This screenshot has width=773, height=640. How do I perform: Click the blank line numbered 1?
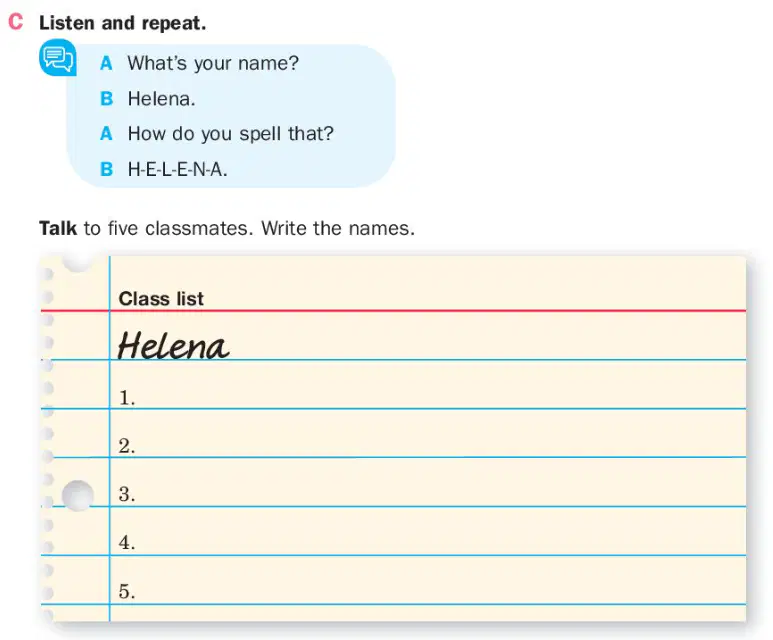[427, 386]
